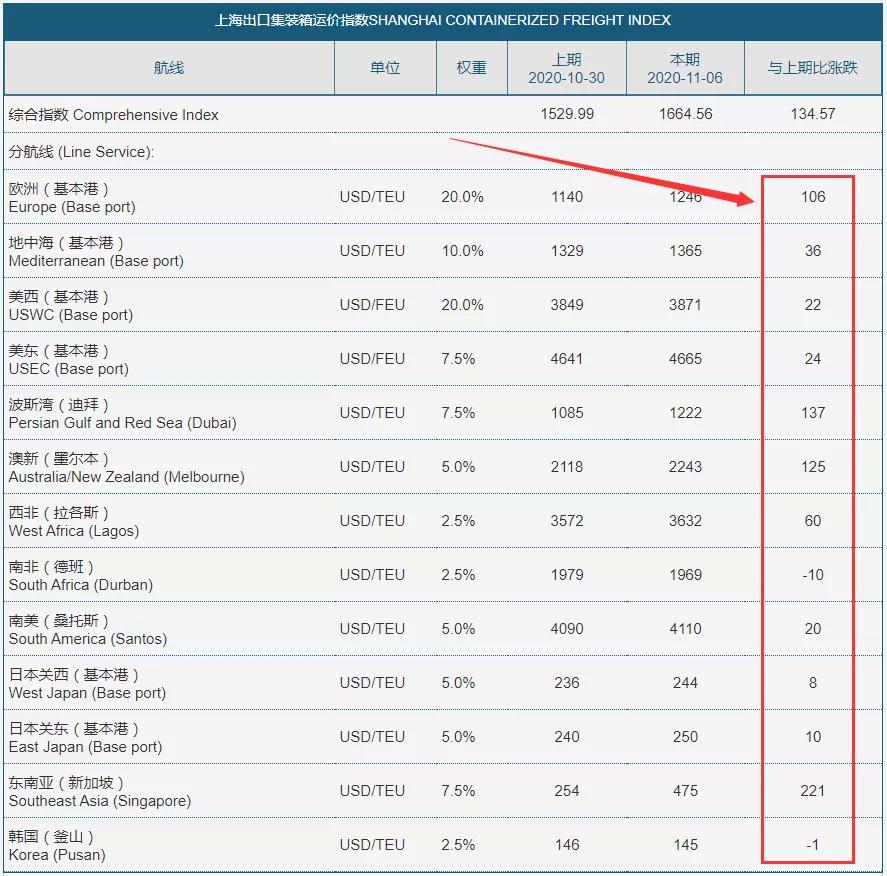The height and width of the screenshot is (876, 887).
Task: Click Mediterranean's current value 1365
Action: click(685, 251)
